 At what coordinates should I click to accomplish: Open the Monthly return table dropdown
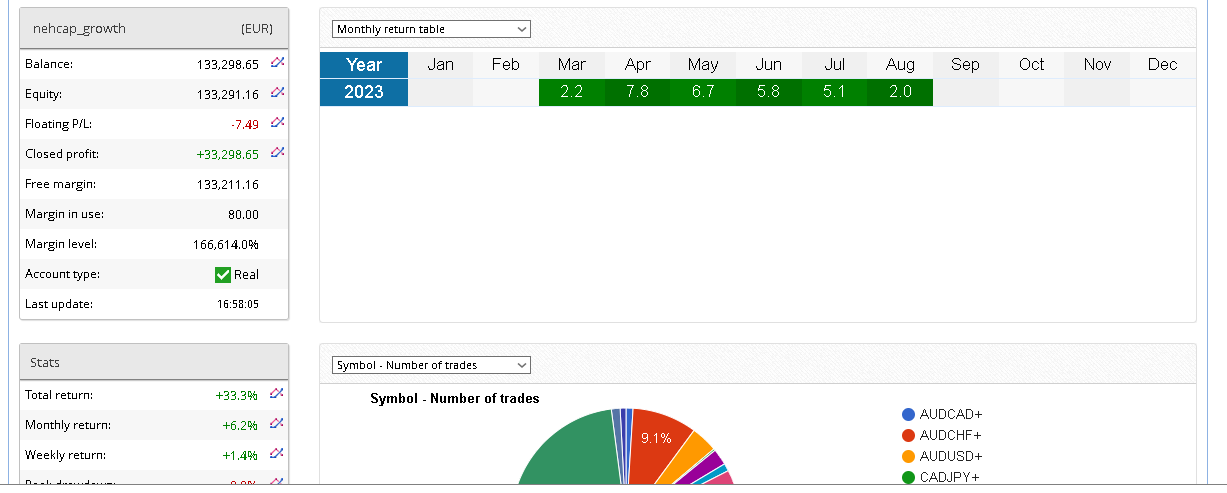pos(431,29)
